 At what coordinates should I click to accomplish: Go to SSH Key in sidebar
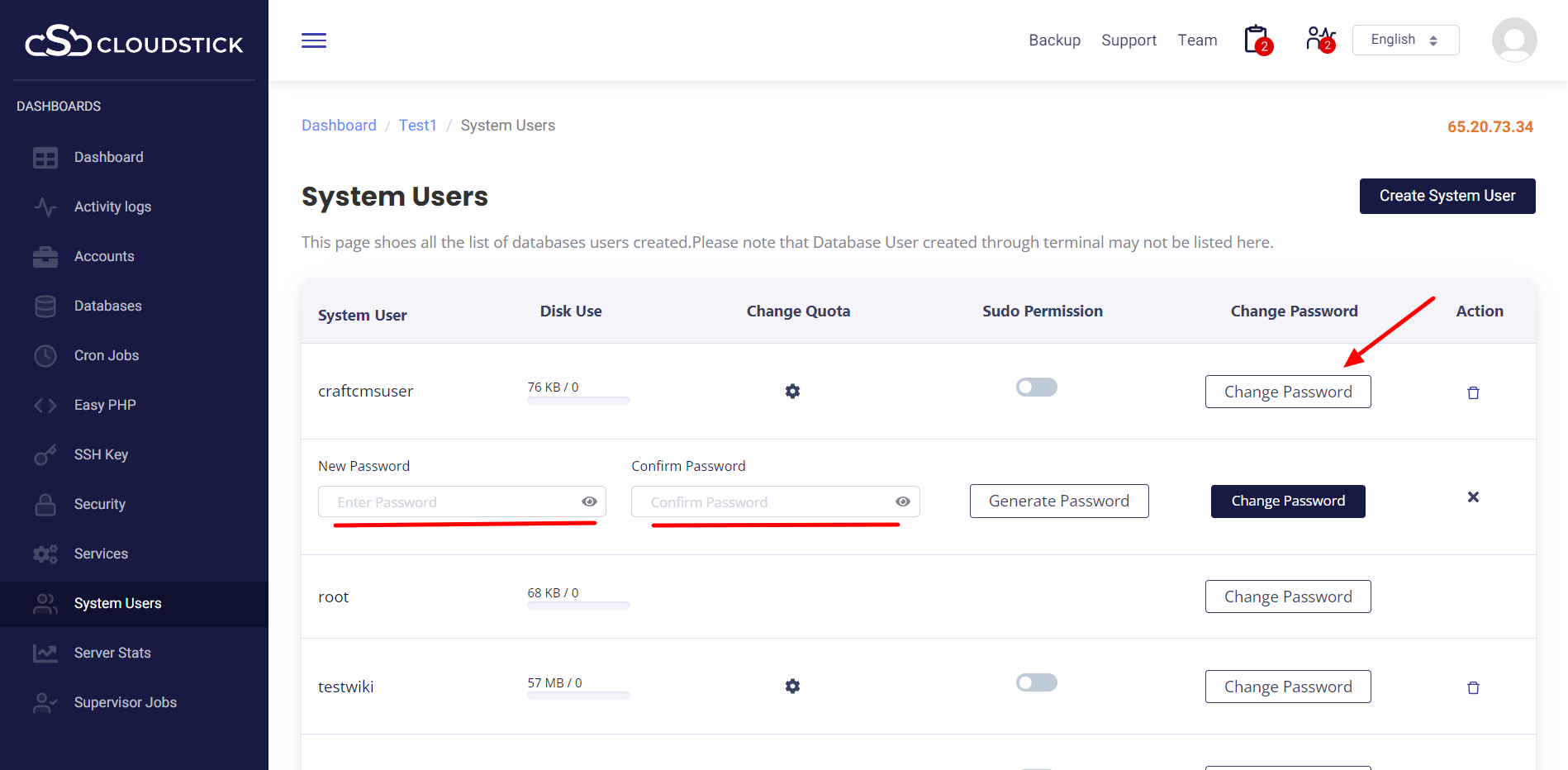point(101,454)
